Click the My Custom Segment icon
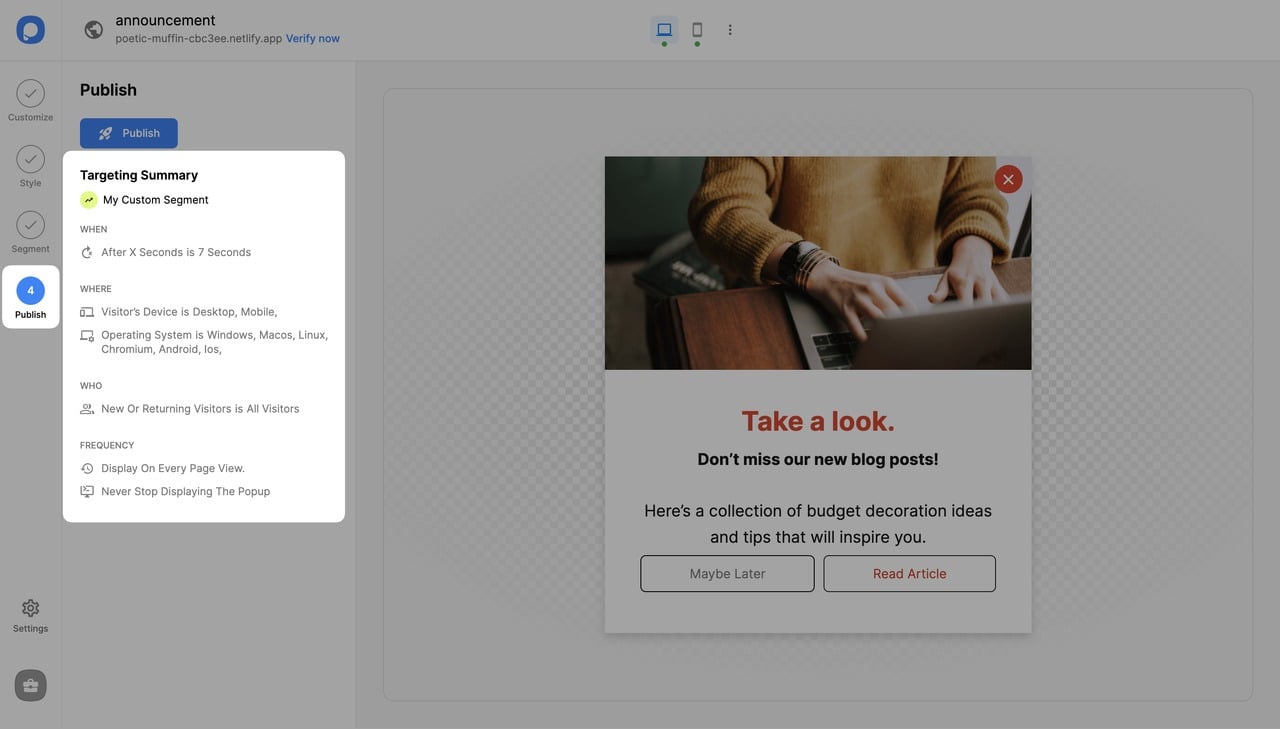The image size is (1280, 729). pyautogui.click(x=89, y=200)
